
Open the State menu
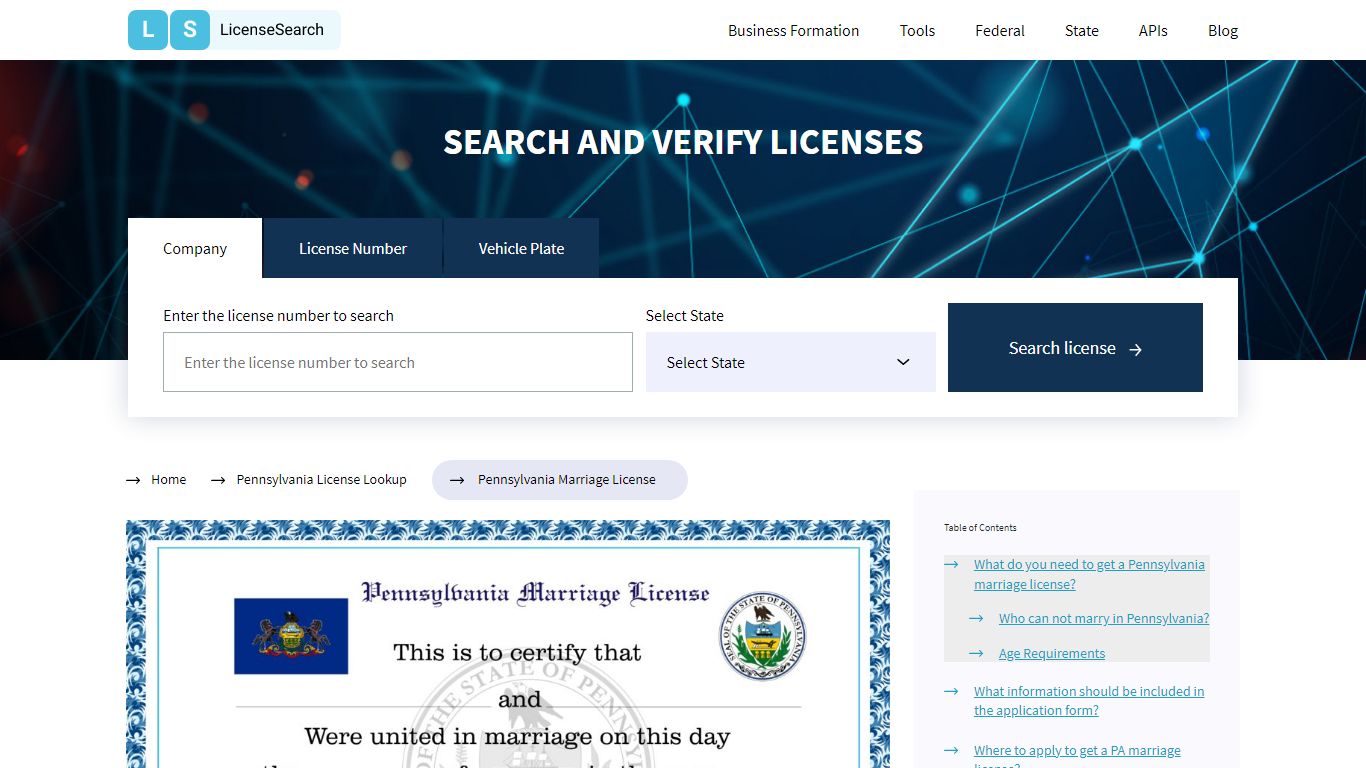pos(1082,30)
